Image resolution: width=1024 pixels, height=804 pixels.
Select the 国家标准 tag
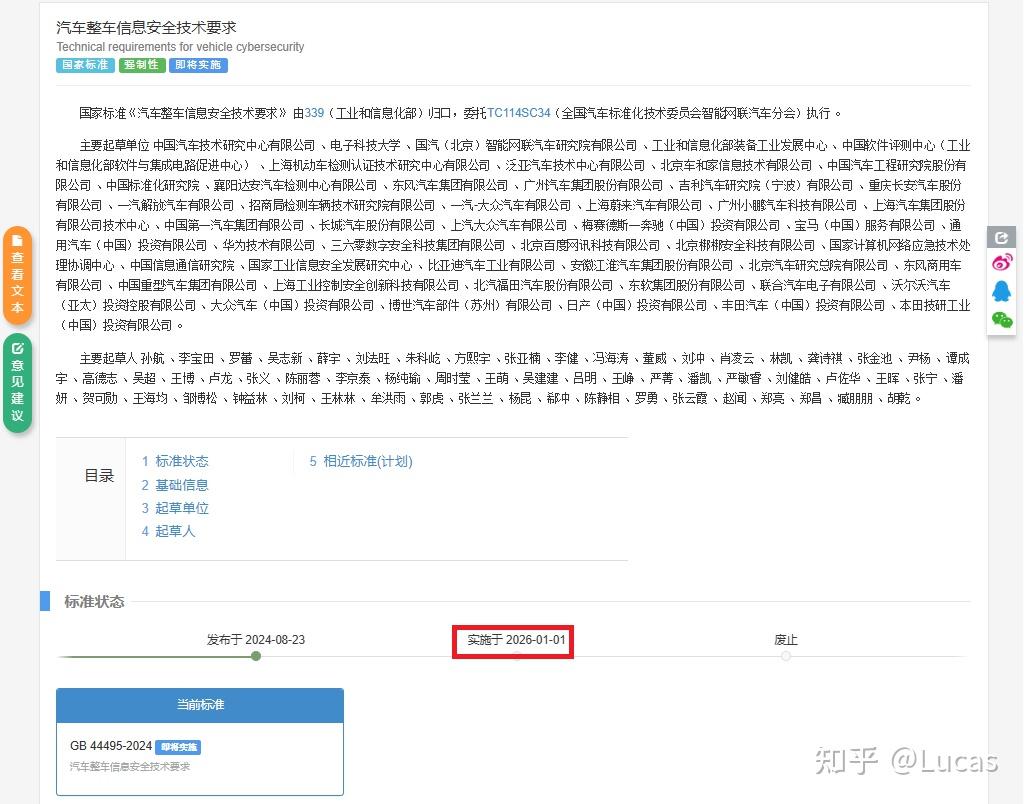coord(84,64)
